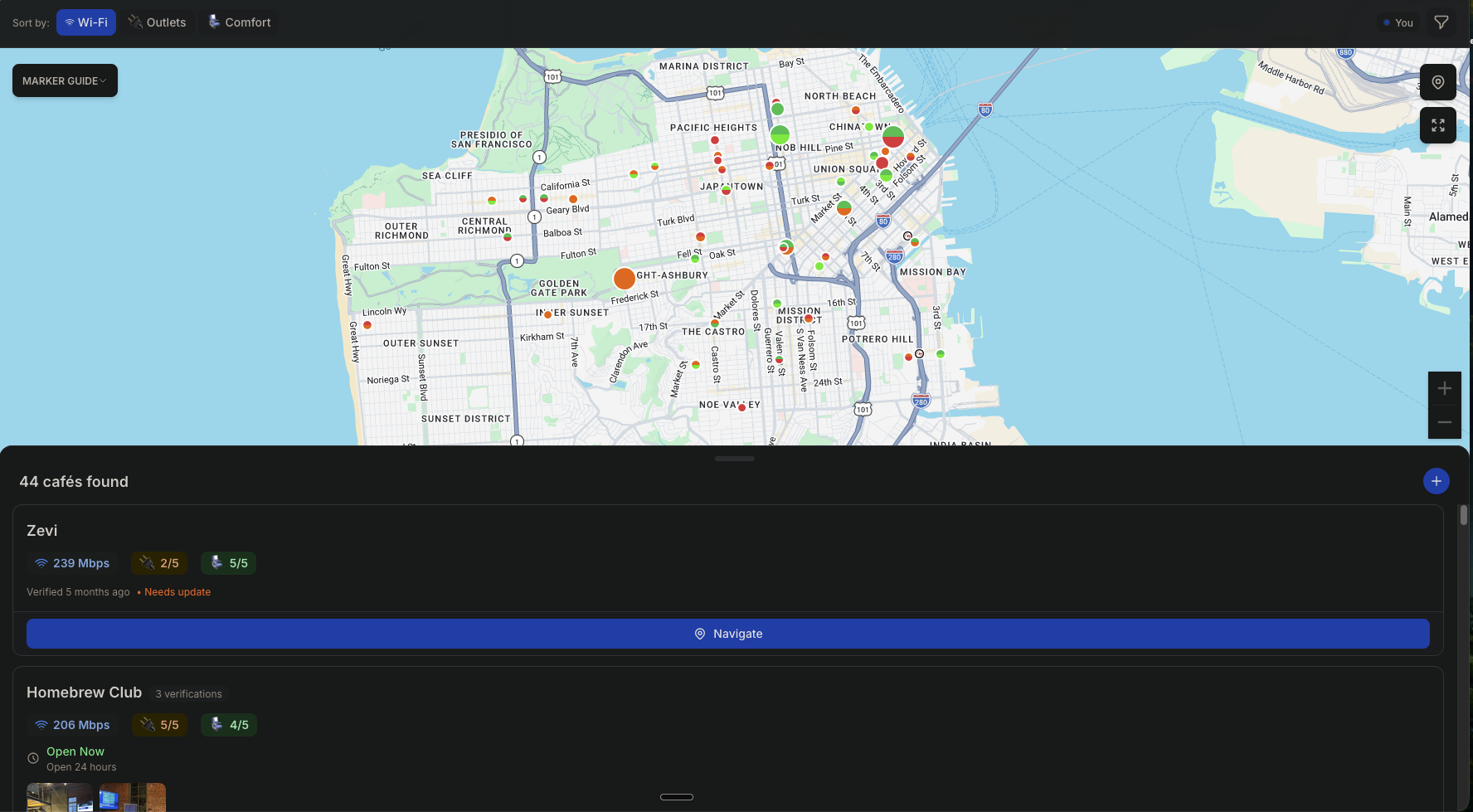Click the blue add café plus button
Image resolution: width=1473 pixels, height=812 pixels.
[1436, 481]
